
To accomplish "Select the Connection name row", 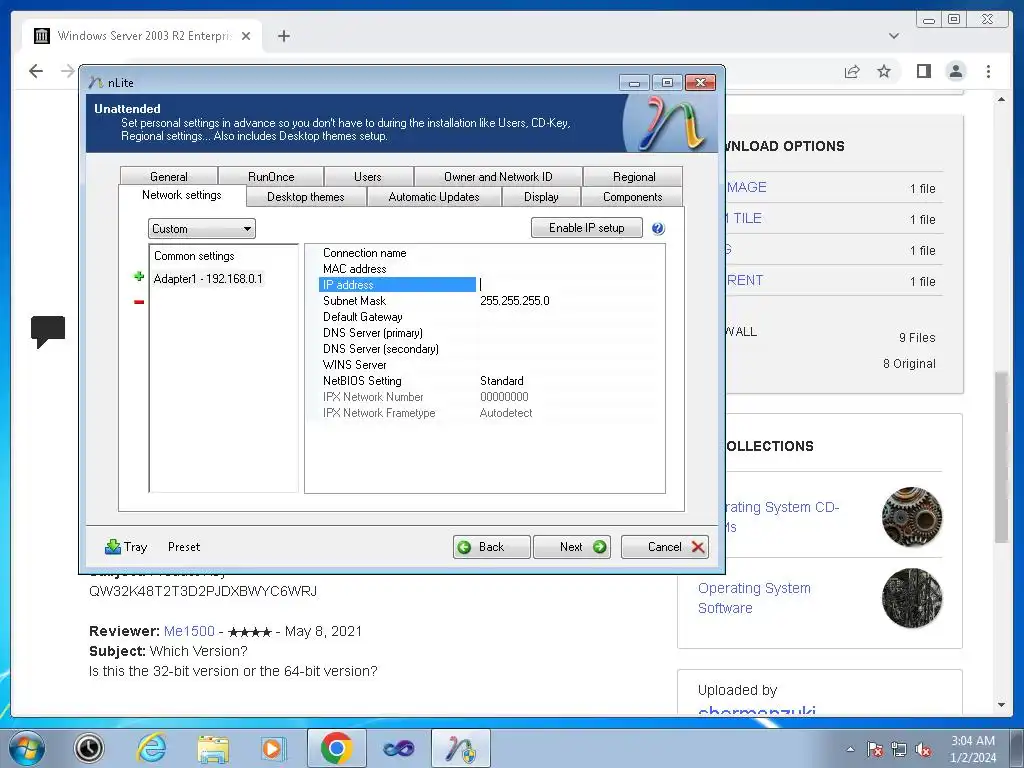I will coord(490,253).
